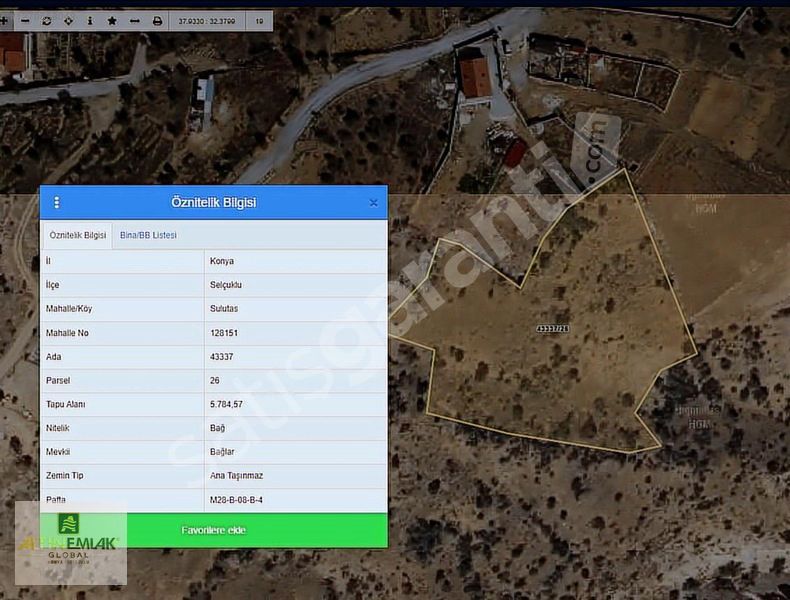Click the zoom level 19 box
The height and width of the screenshot is (600, 790).
coord(260,20)
